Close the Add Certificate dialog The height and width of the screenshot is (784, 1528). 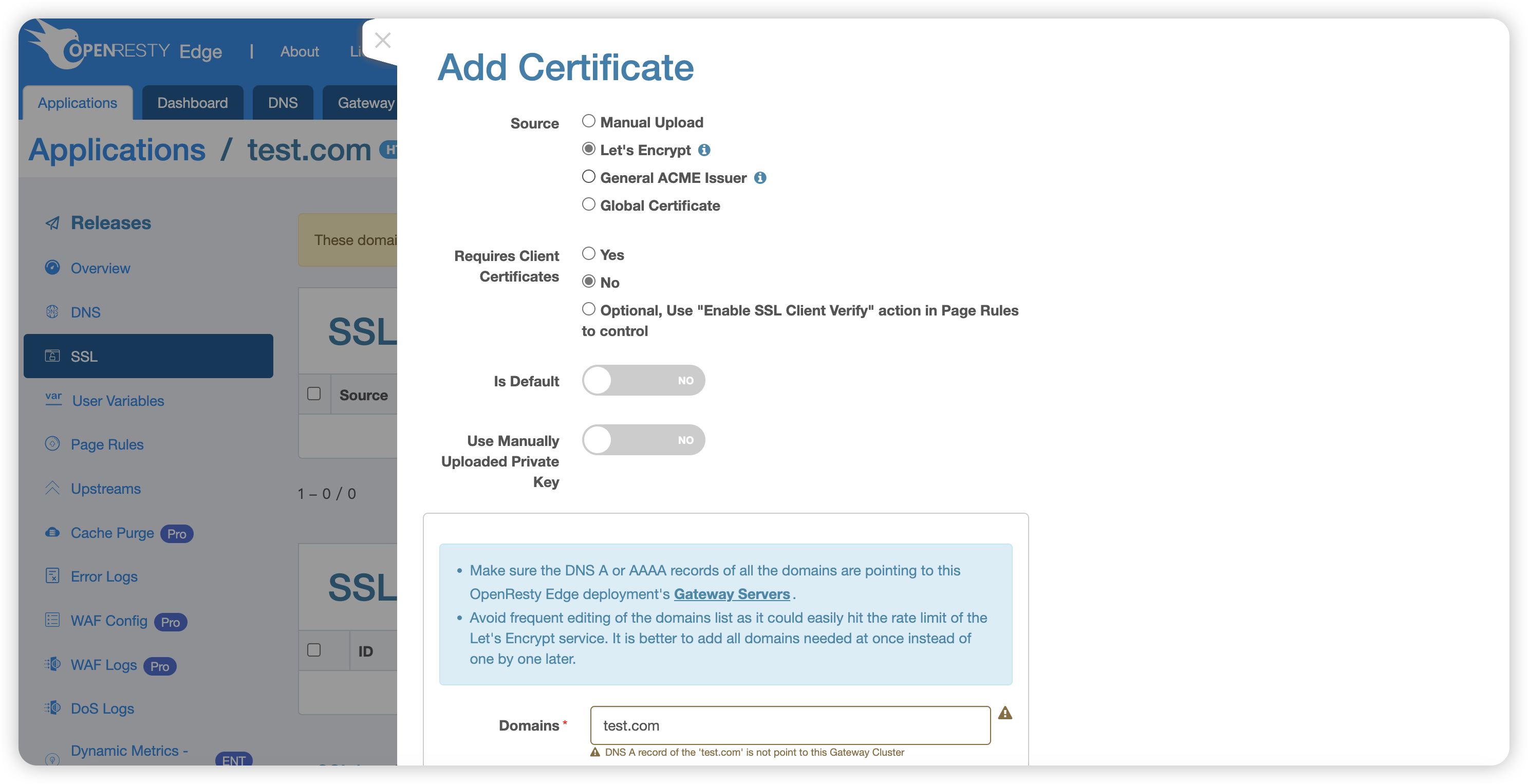click(383, 40)
